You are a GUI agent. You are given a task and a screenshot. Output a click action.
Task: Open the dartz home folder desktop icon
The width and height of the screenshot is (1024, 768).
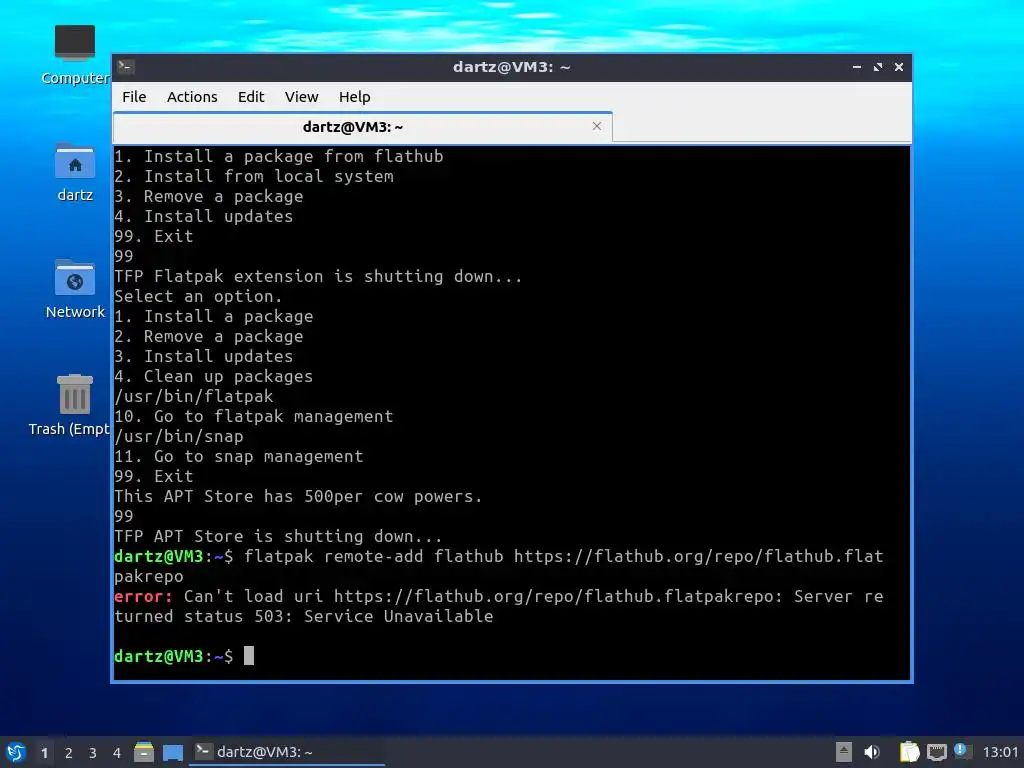click(75, 172)
